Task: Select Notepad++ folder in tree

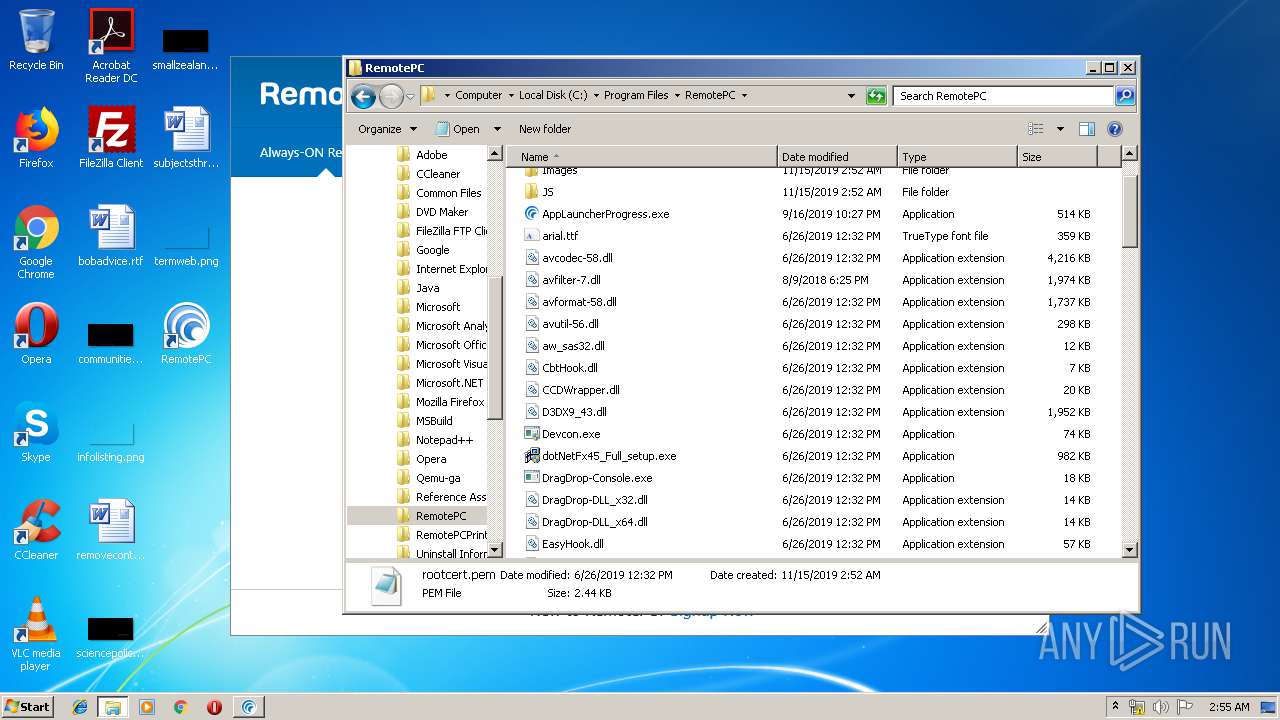Action: 444,440
